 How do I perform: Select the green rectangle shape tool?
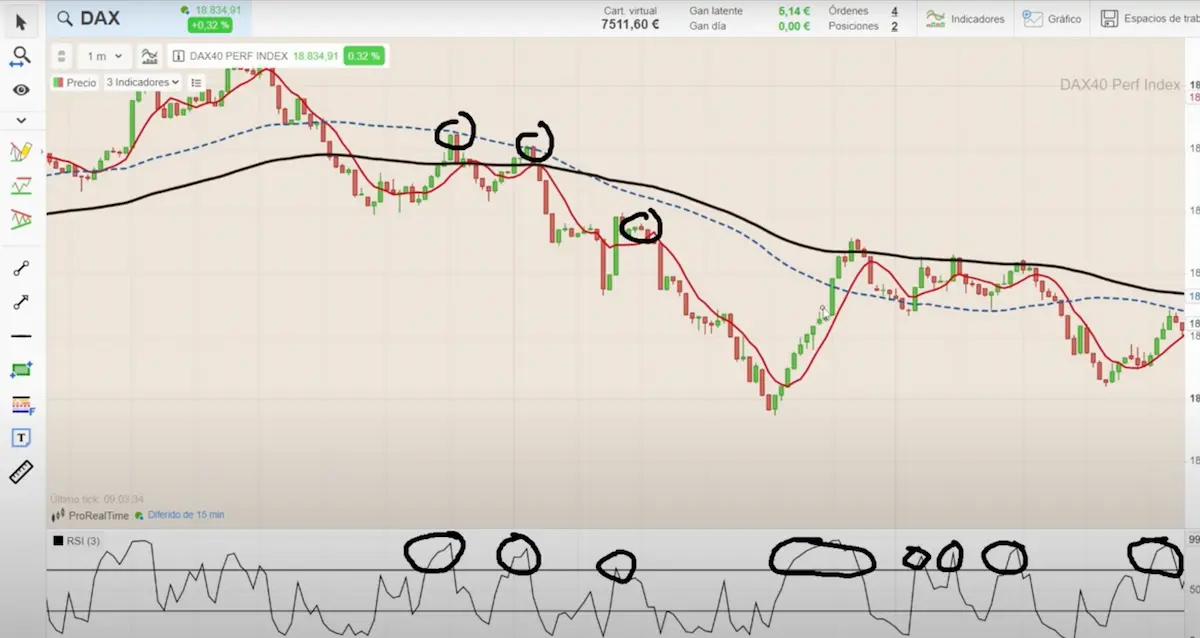coord(21,370)
